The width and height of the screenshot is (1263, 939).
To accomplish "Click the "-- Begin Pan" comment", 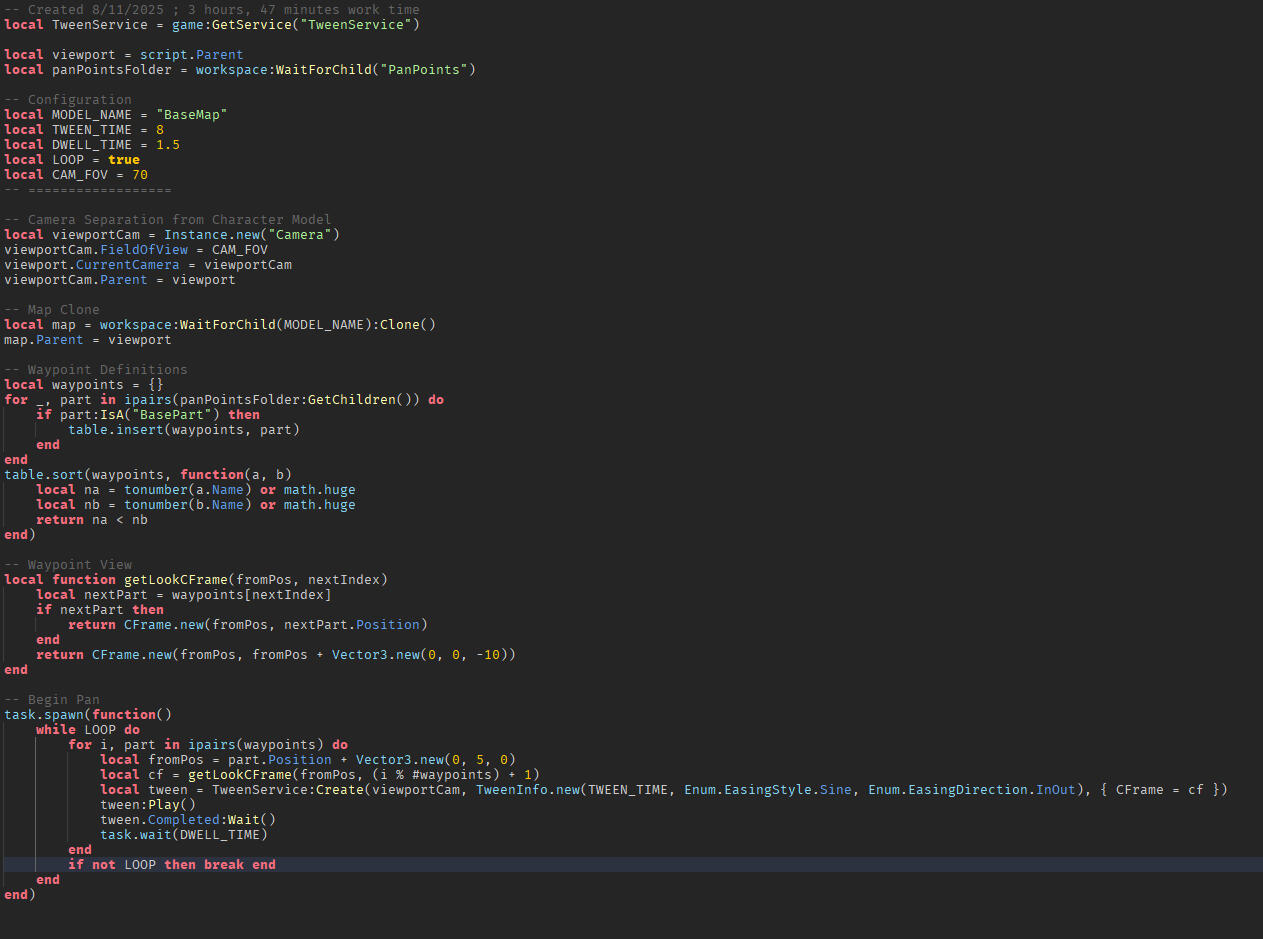I will [x=52, y=699].
